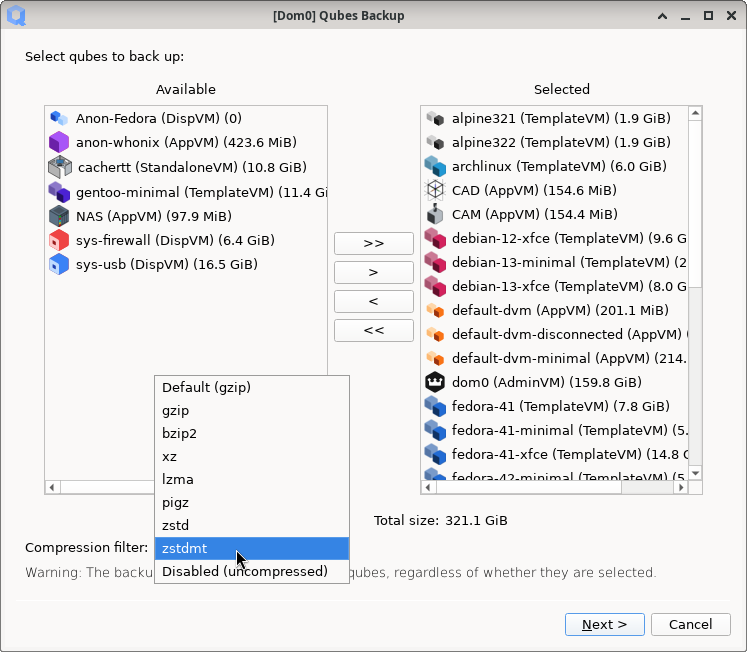This screenshot has width=747, height=652.
Task: Shade window with title bar up arrow
Action: click(662, 16)
